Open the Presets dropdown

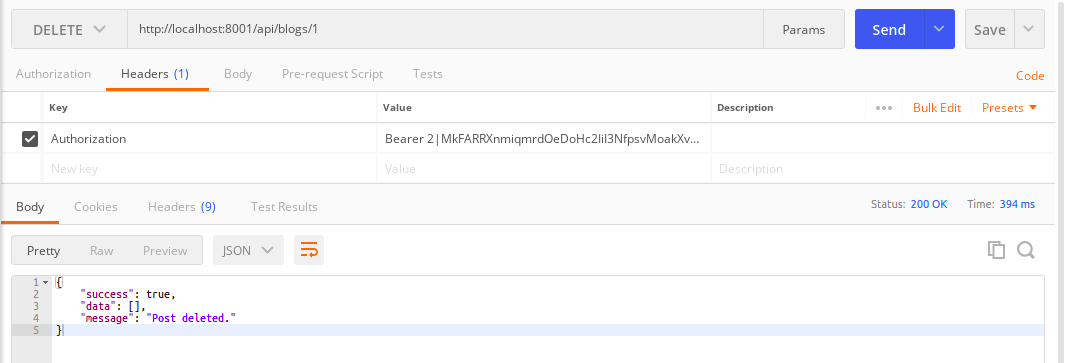[1010, 108]
